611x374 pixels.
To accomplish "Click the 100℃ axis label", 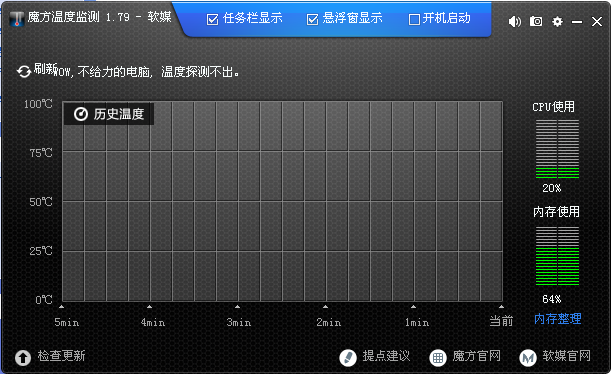I will point(38,104).
